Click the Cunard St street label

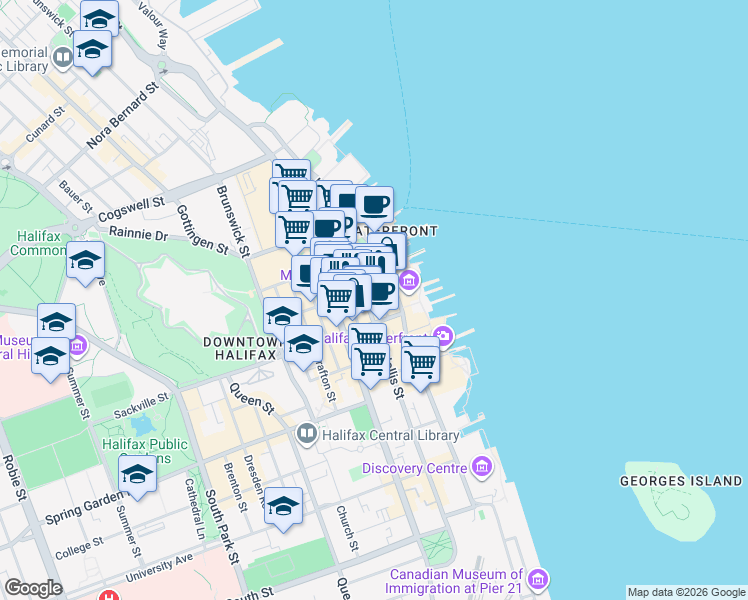(45, 124)
